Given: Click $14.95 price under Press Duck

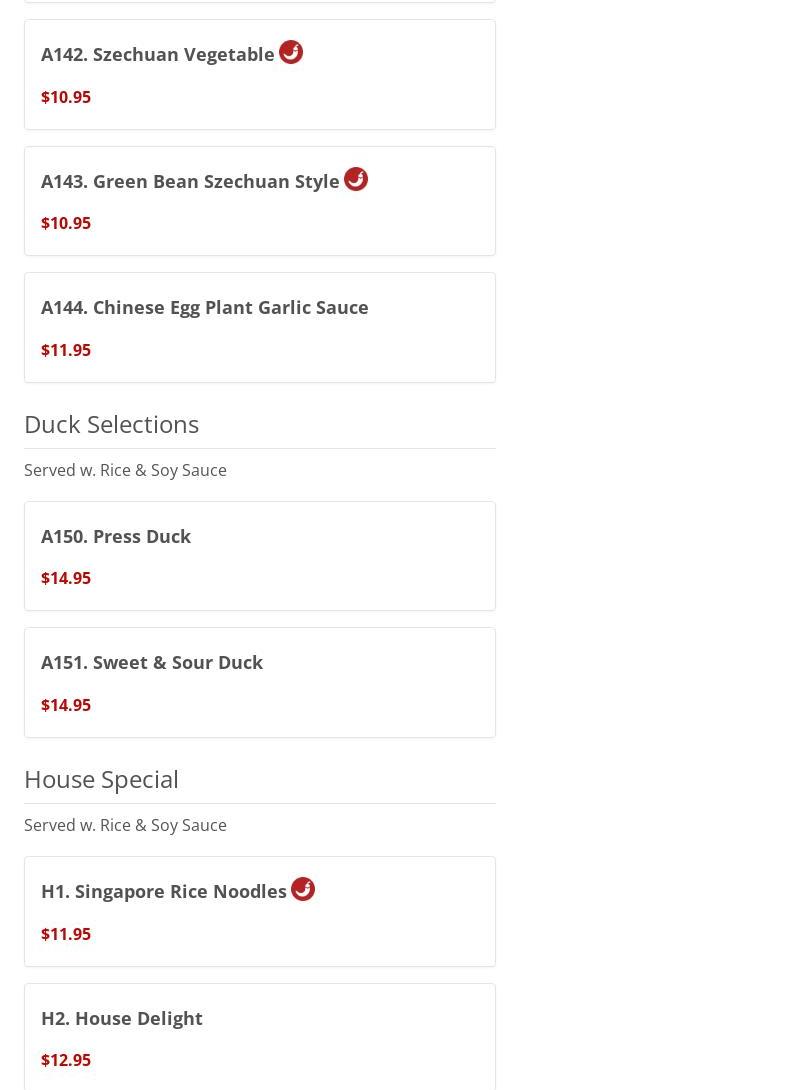Looking at the screenshot, I should pos(66,579).
